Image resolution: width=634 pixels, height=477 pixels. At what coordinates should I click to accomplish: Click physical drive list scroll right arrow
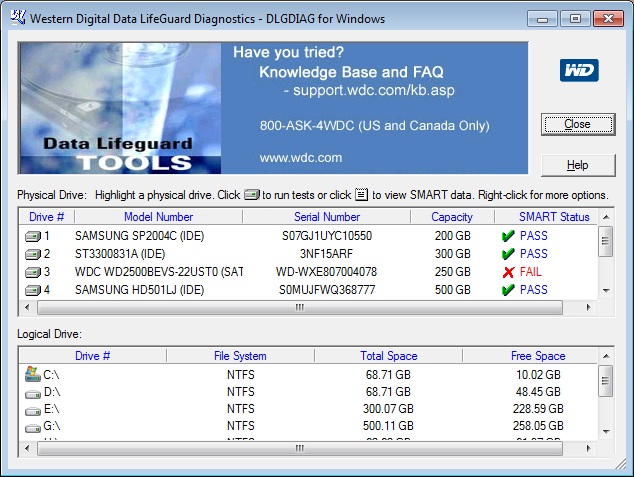point(589,308)
